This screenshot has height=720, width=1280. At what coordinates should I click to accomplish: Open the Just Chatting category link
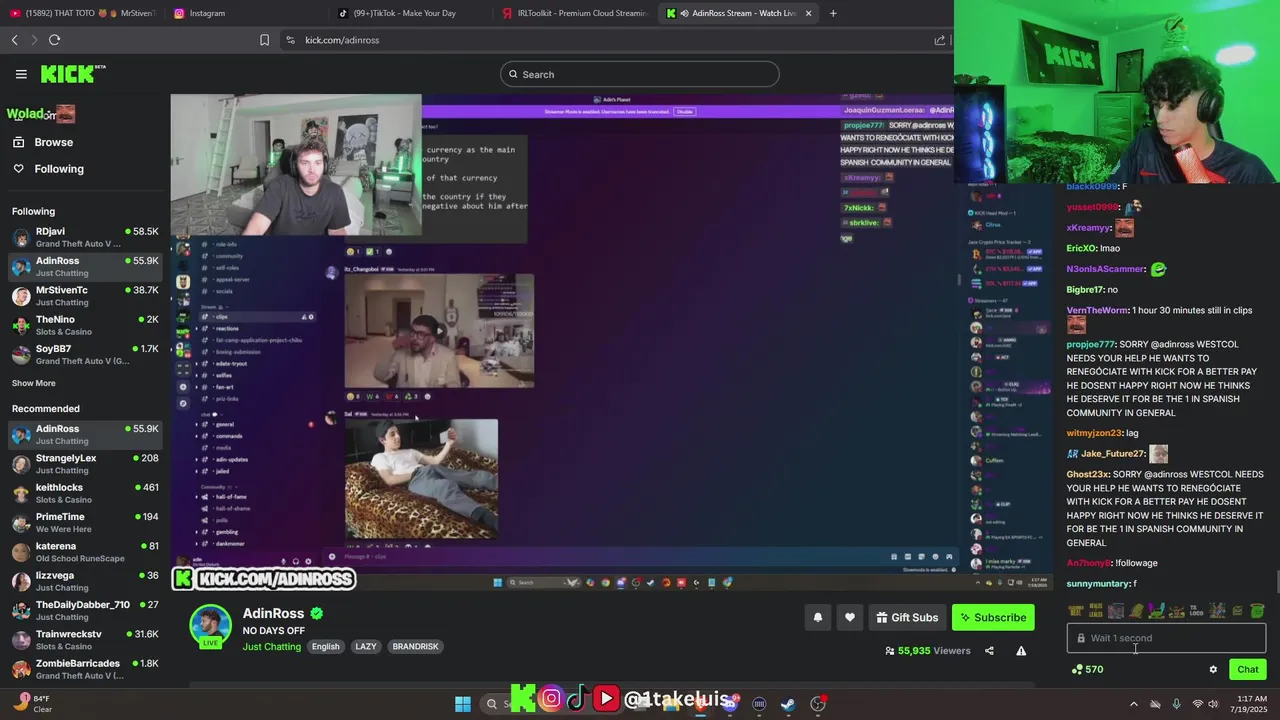pos(271,647)
